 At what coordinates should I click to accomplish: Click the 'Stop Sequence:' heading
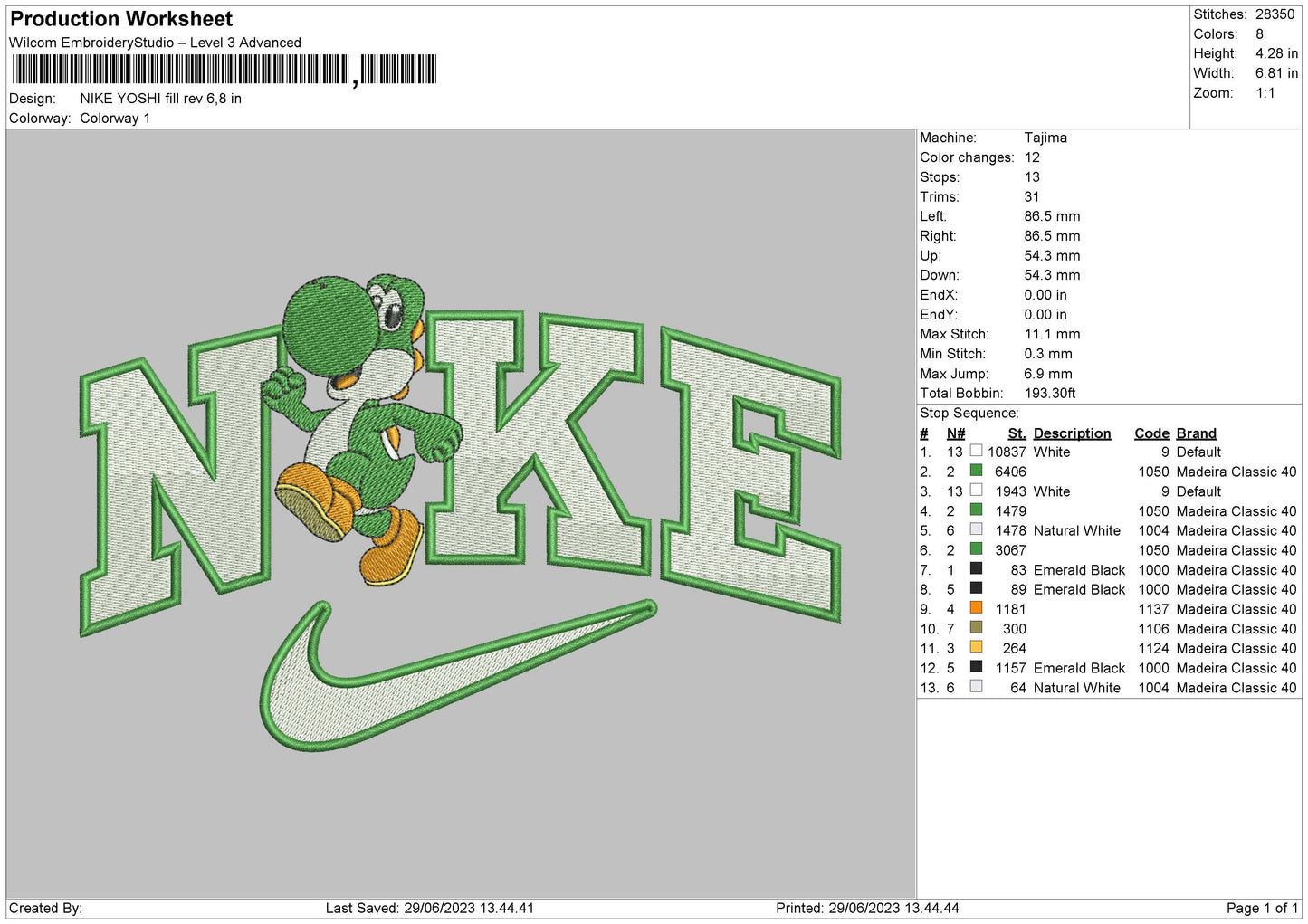pyautogui.click(x=969, y=414)
